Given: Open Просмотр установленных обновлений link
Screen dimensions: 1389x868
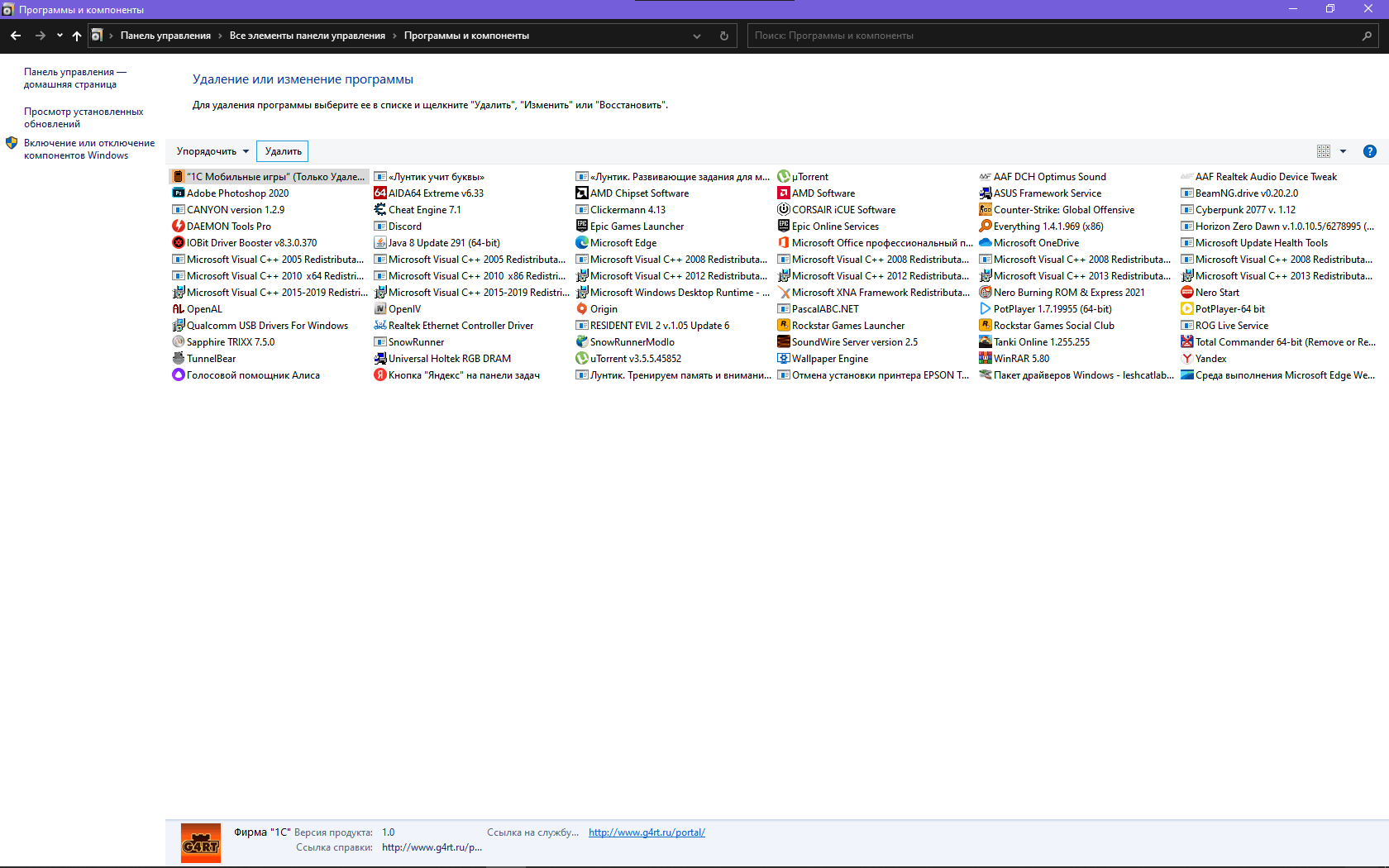Looking at the screenshot, I should pyautogui.click(x=84, y=117).
